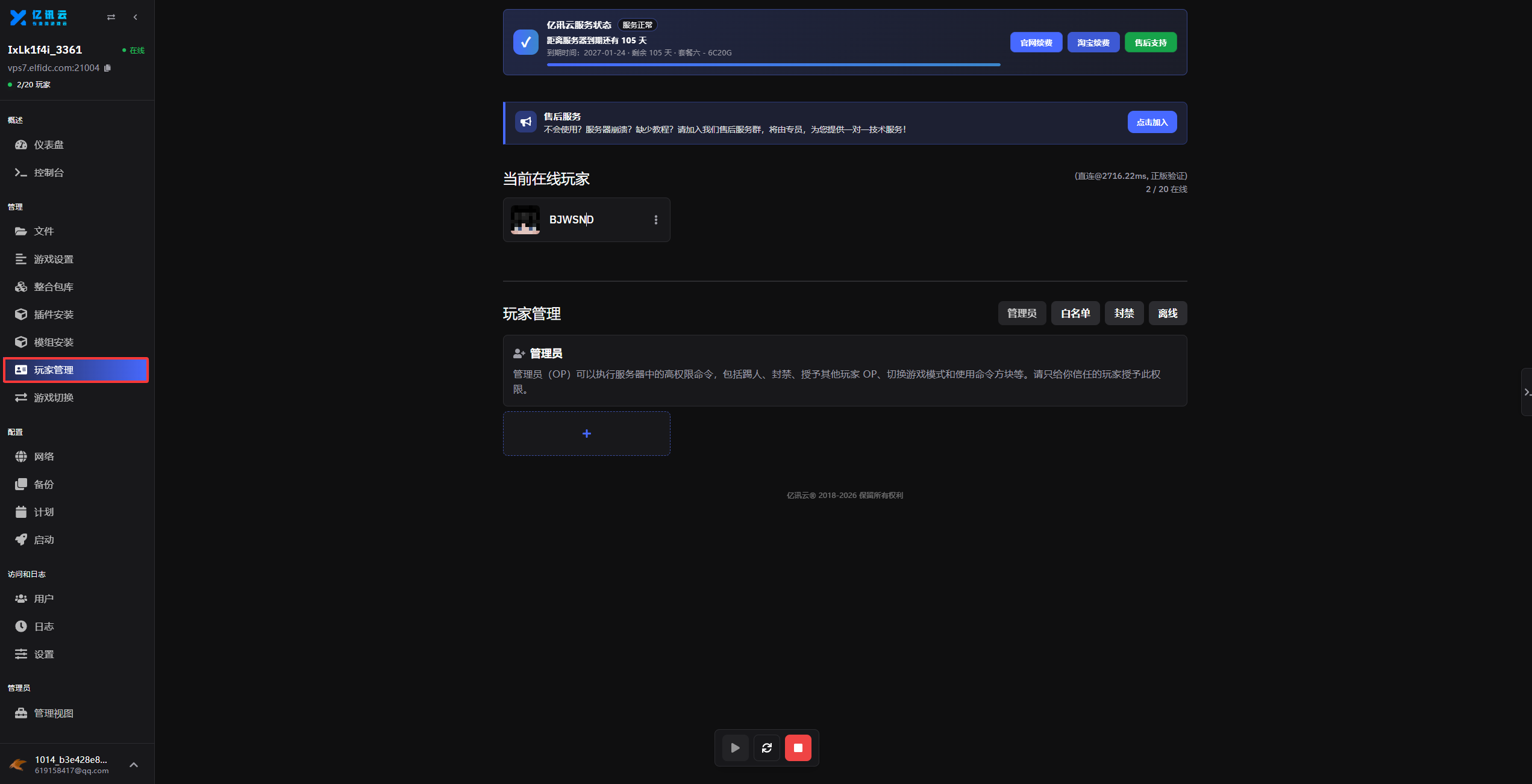Click the Logs clock icon (日志)
The width and height of the screenshot is (1532, 784).
point(21,626)
